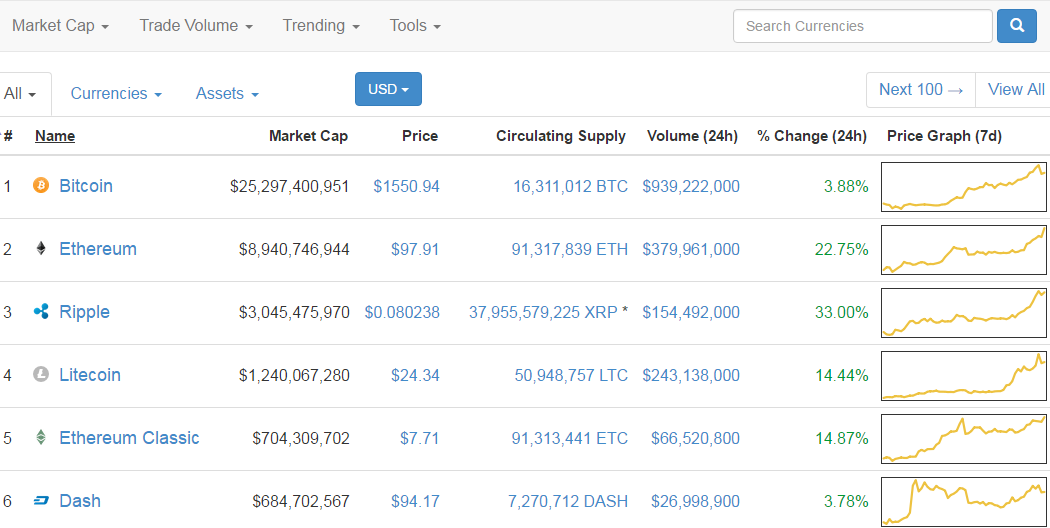The height and width of the screenshot is (528, 1050).
Task: Sort table by the Name column header
Action: click(x=55, y=136)
